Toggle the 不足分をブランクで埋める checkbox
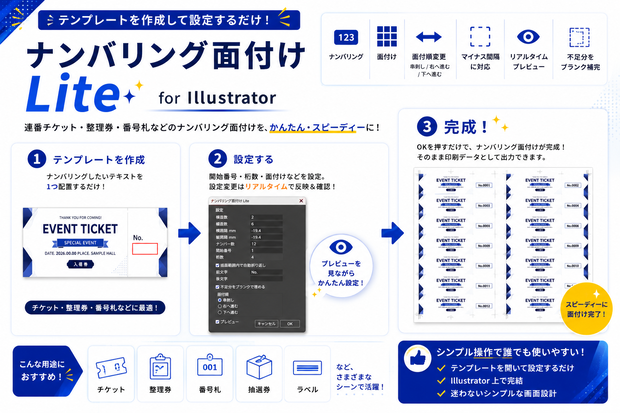Viewport: 620px width, 413px height. coord(217,287)
